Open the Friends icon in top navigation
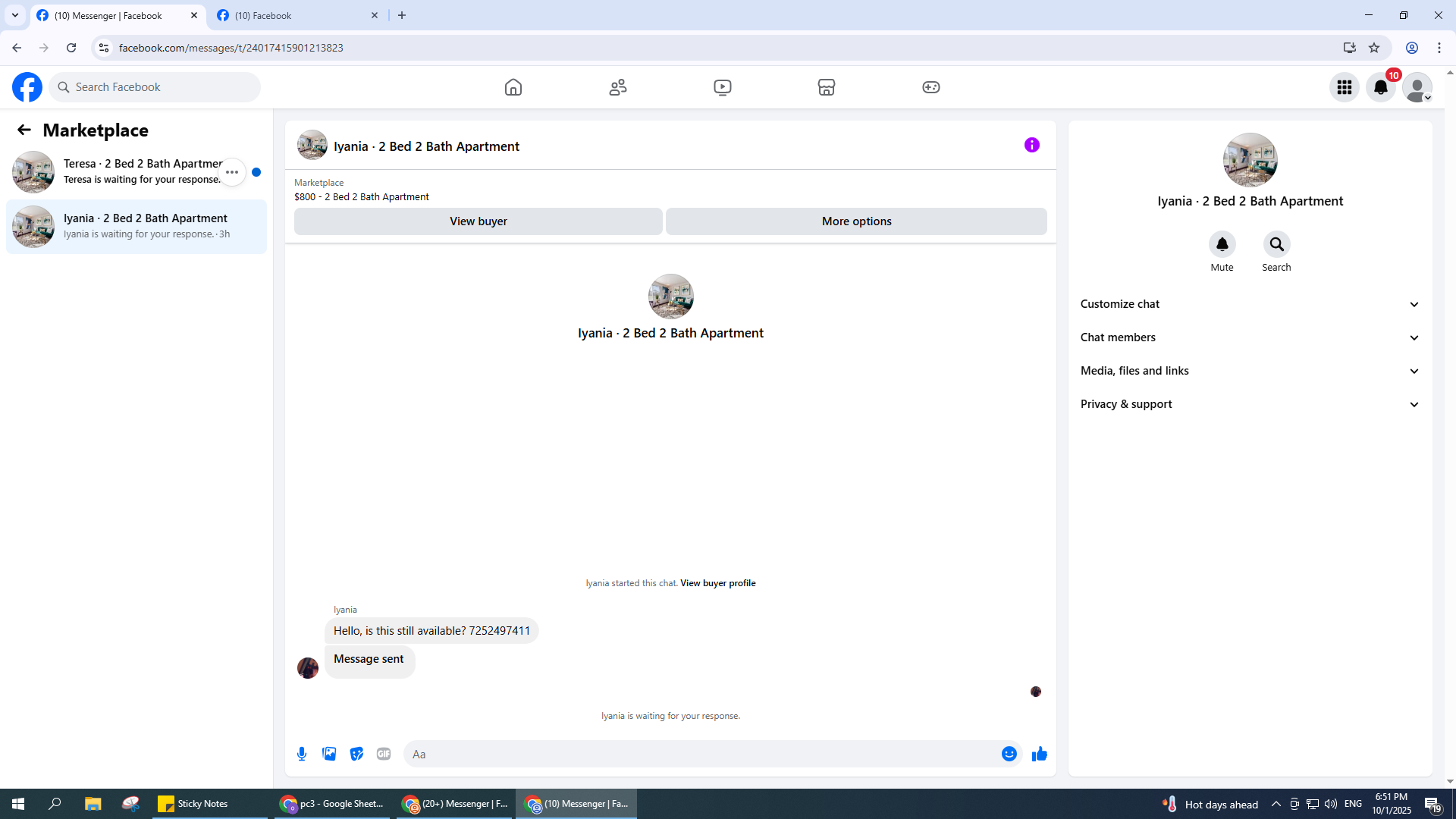The image size is (1456, 819). click(618, 87)
